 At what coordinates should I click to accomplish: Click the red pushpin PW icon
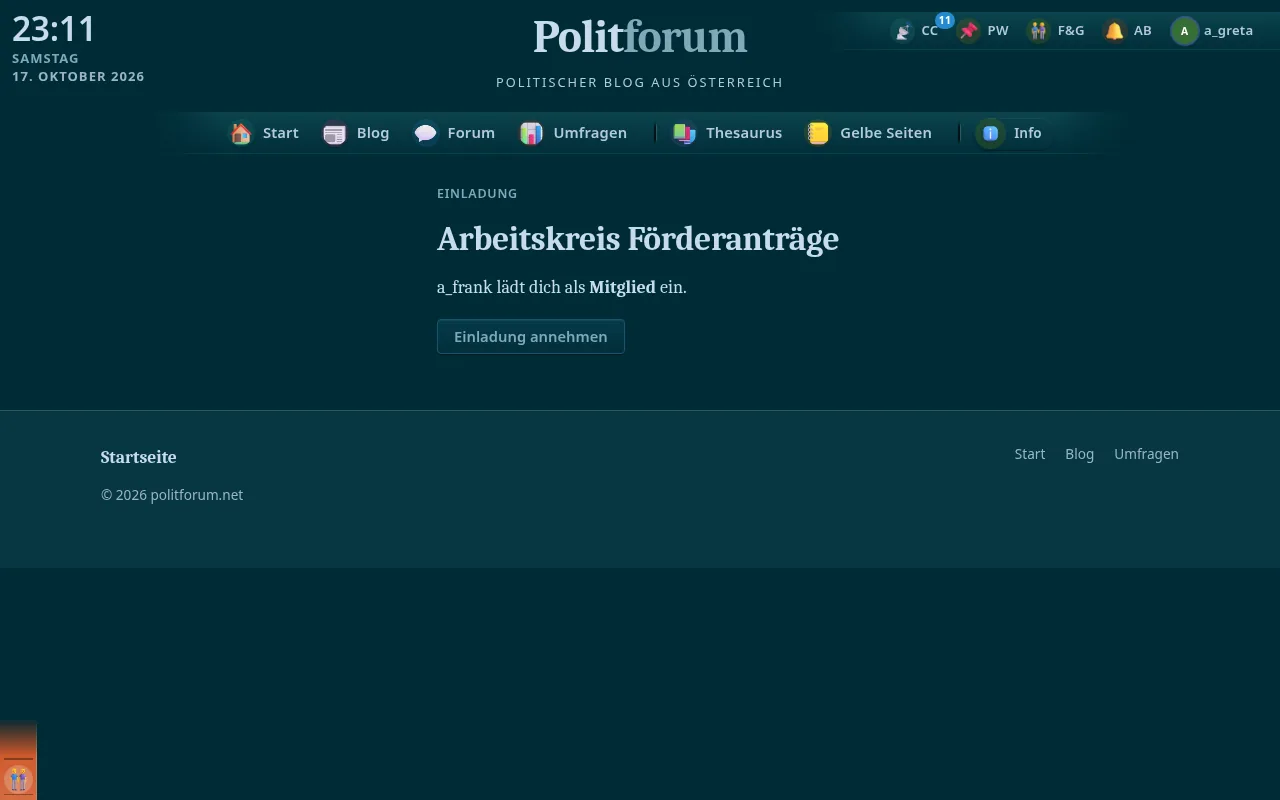click(x=968, y=31)
